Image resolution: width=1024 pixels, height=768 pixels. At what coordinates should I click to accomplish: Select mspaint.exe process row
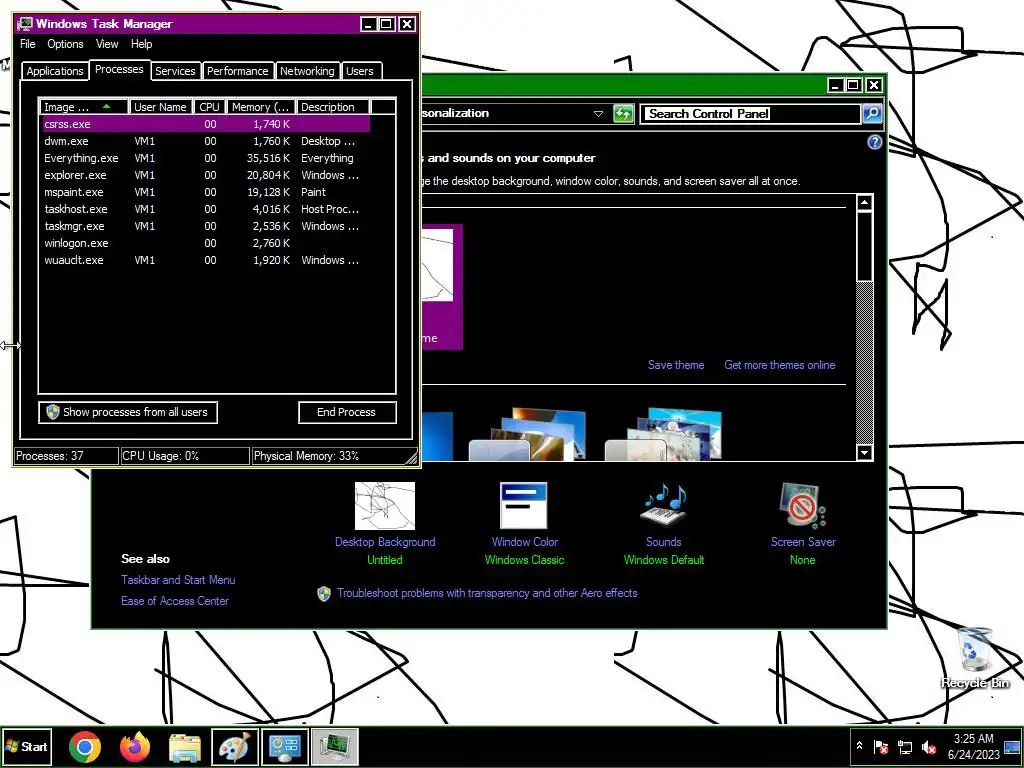(206, 192)
